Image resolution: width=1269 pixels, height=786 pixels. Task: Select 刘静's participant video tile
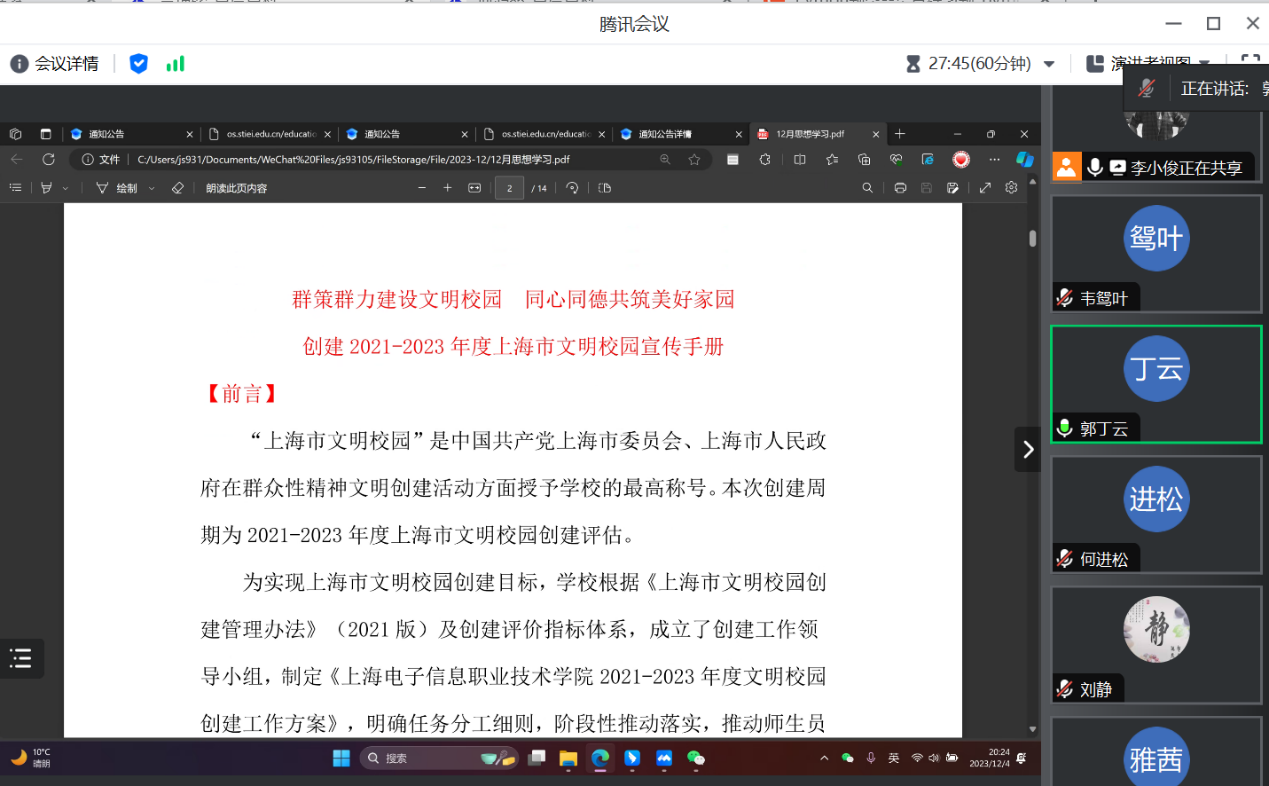tap(1156, 645)
